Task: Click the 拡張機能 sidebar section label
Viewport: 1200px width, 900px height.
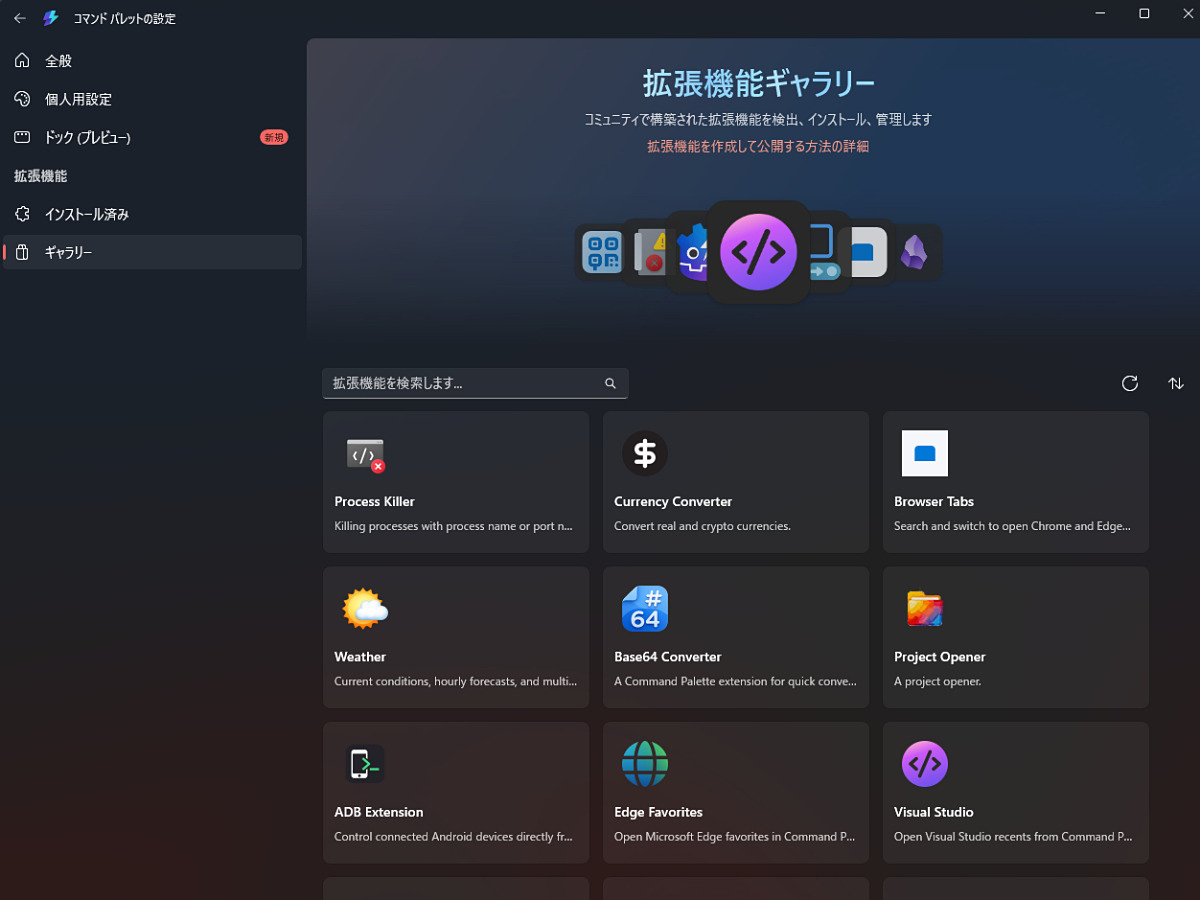Action: click(41, 176)
